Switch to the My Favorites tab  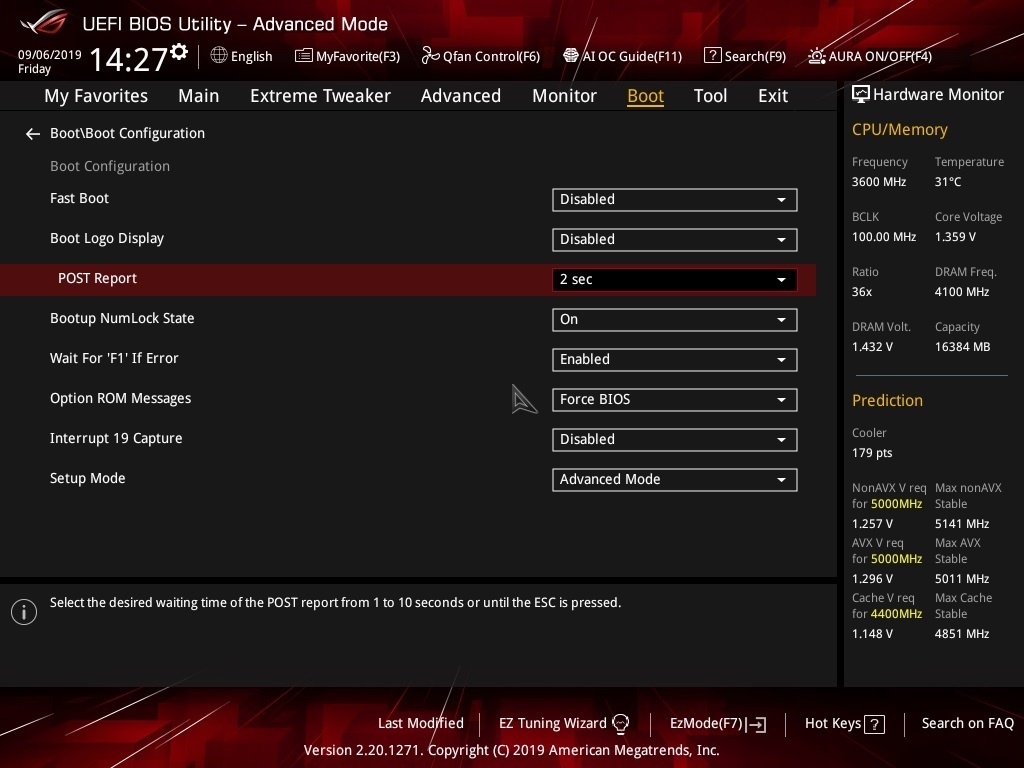[96, 96]
